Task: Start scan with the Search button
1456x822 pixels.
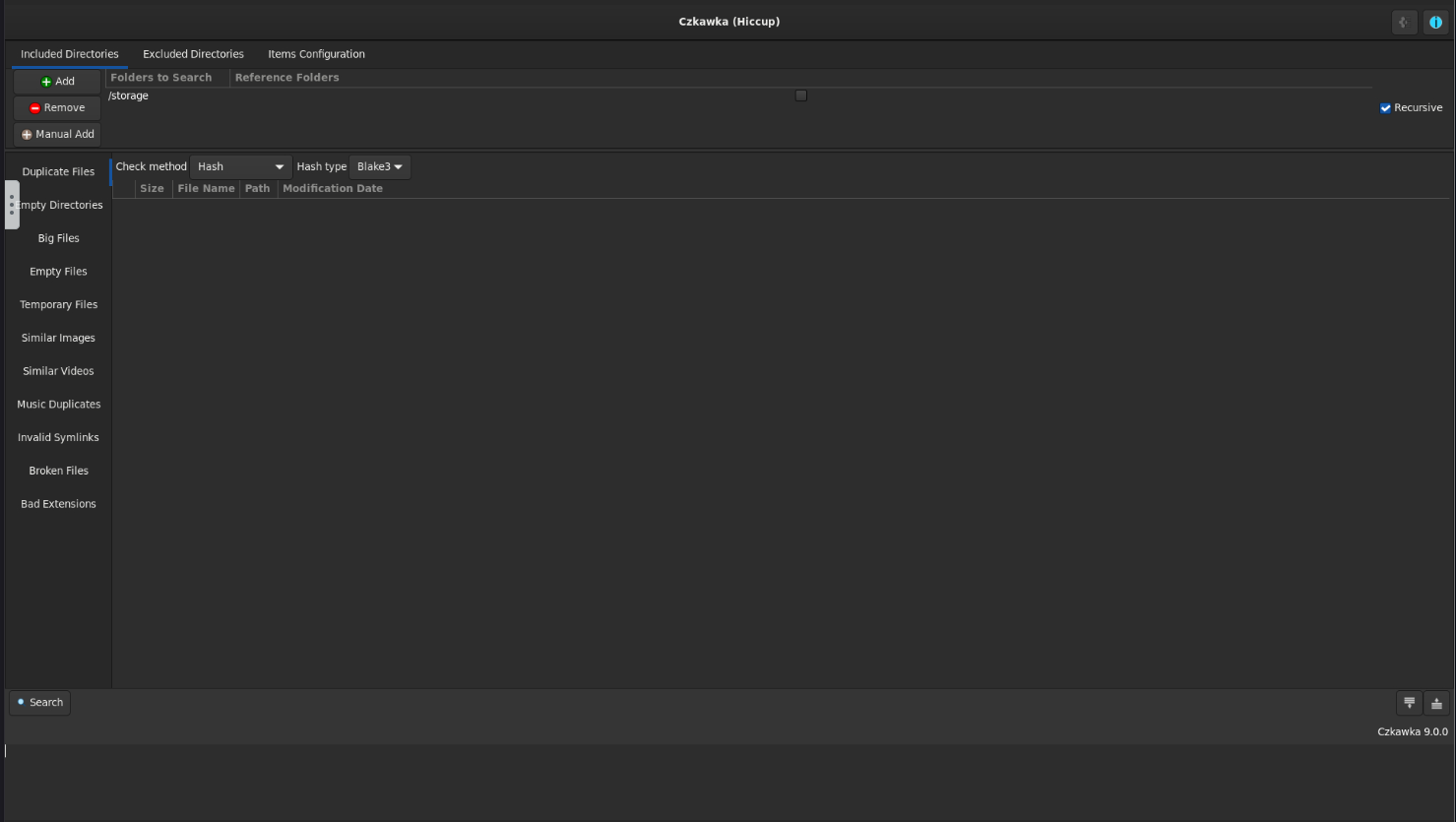Action: (40, 703)
